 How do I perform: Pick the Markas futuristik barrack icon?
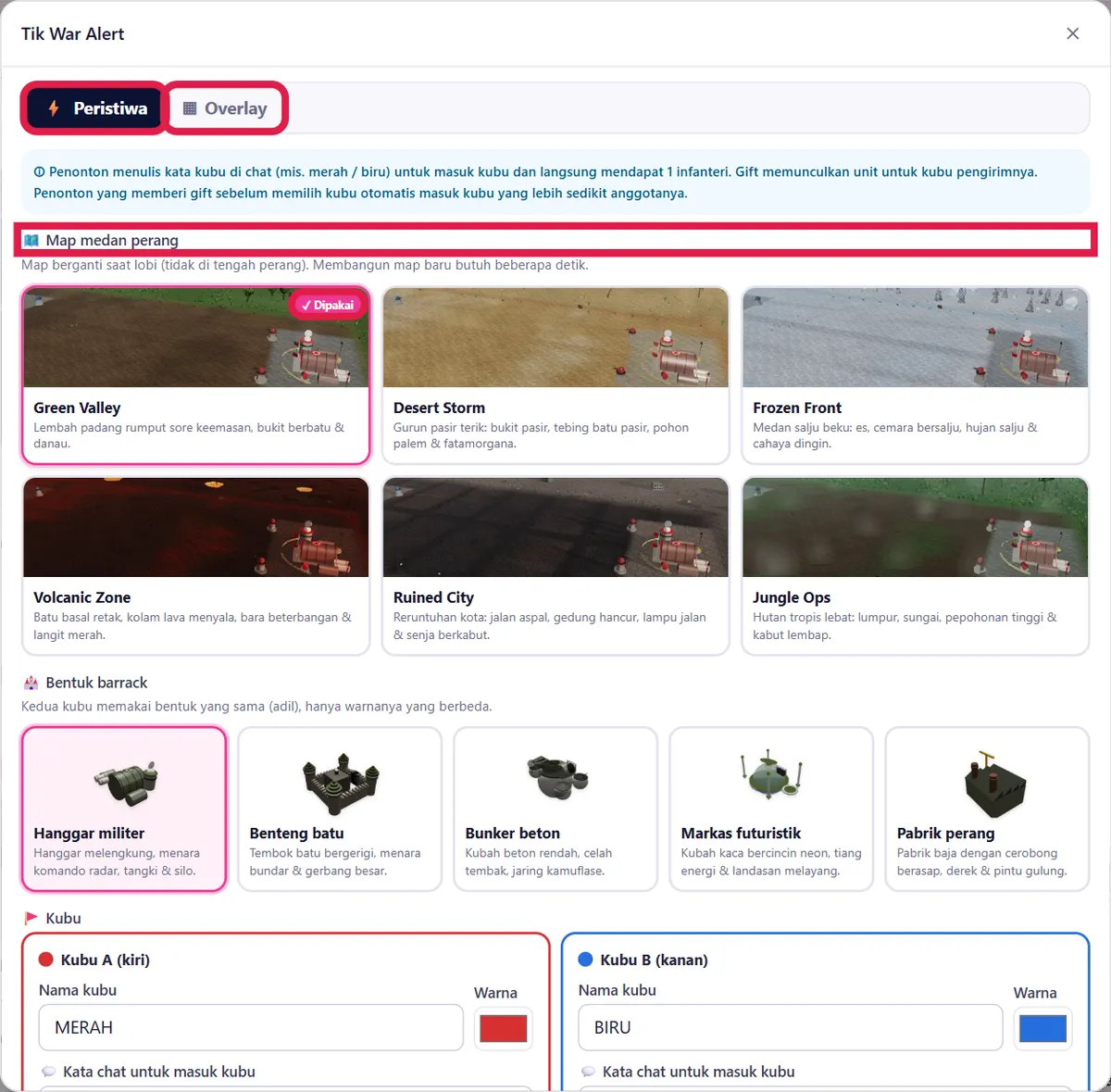click(771, 775)
